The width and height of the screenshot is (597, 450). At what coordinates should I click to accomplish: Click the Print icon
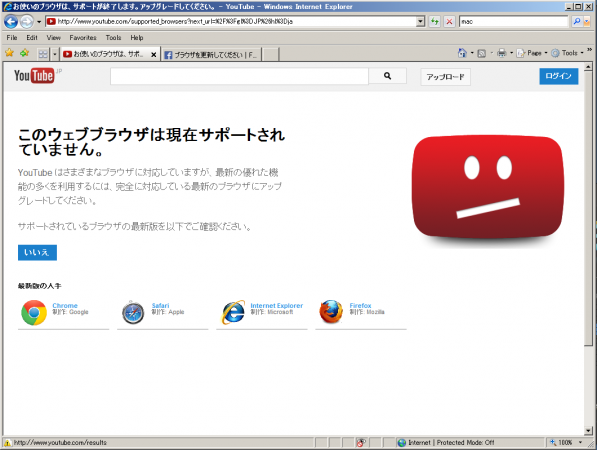click(x=502, y=53)
